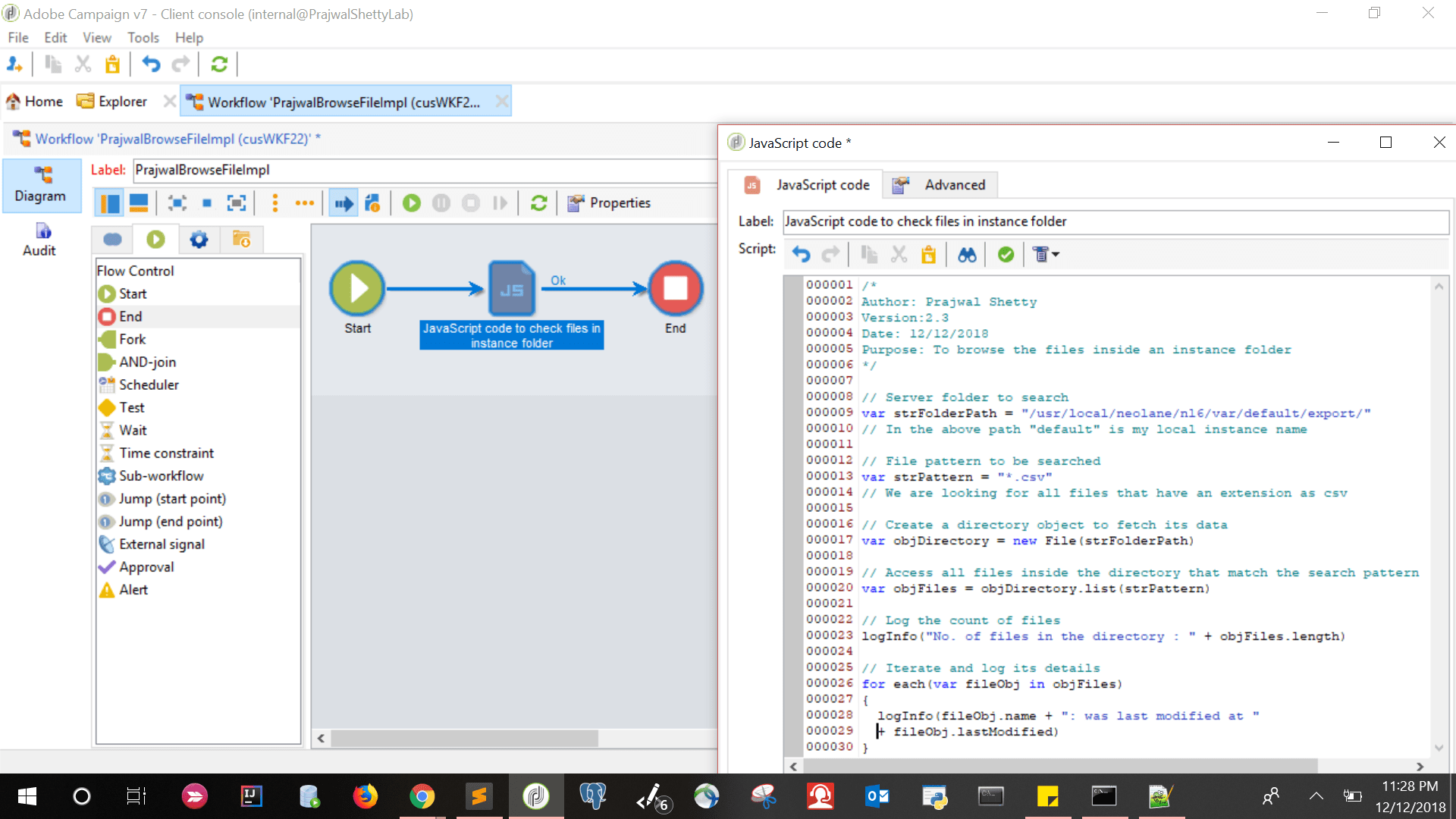Toggle display of transitions in the diagram
Image resolution: width=1456 pixels, height=819 pixels.
(x=343, y=202)
